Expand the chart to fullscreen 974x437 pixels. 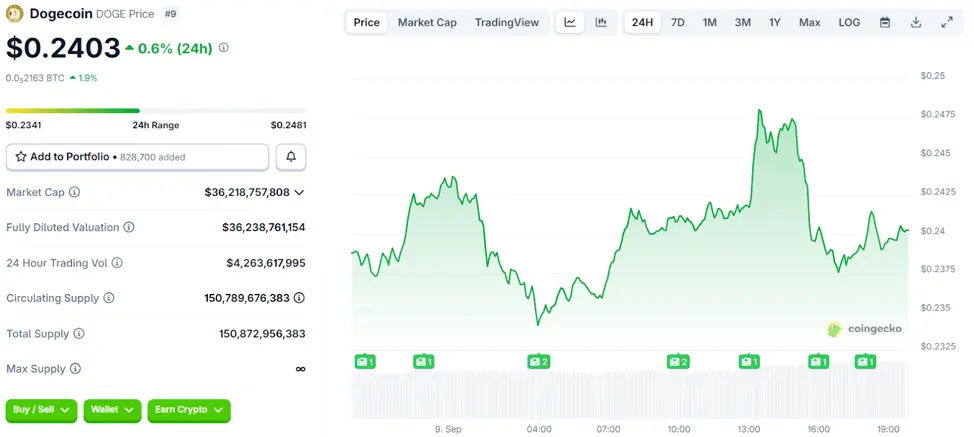tap(947, 22)
